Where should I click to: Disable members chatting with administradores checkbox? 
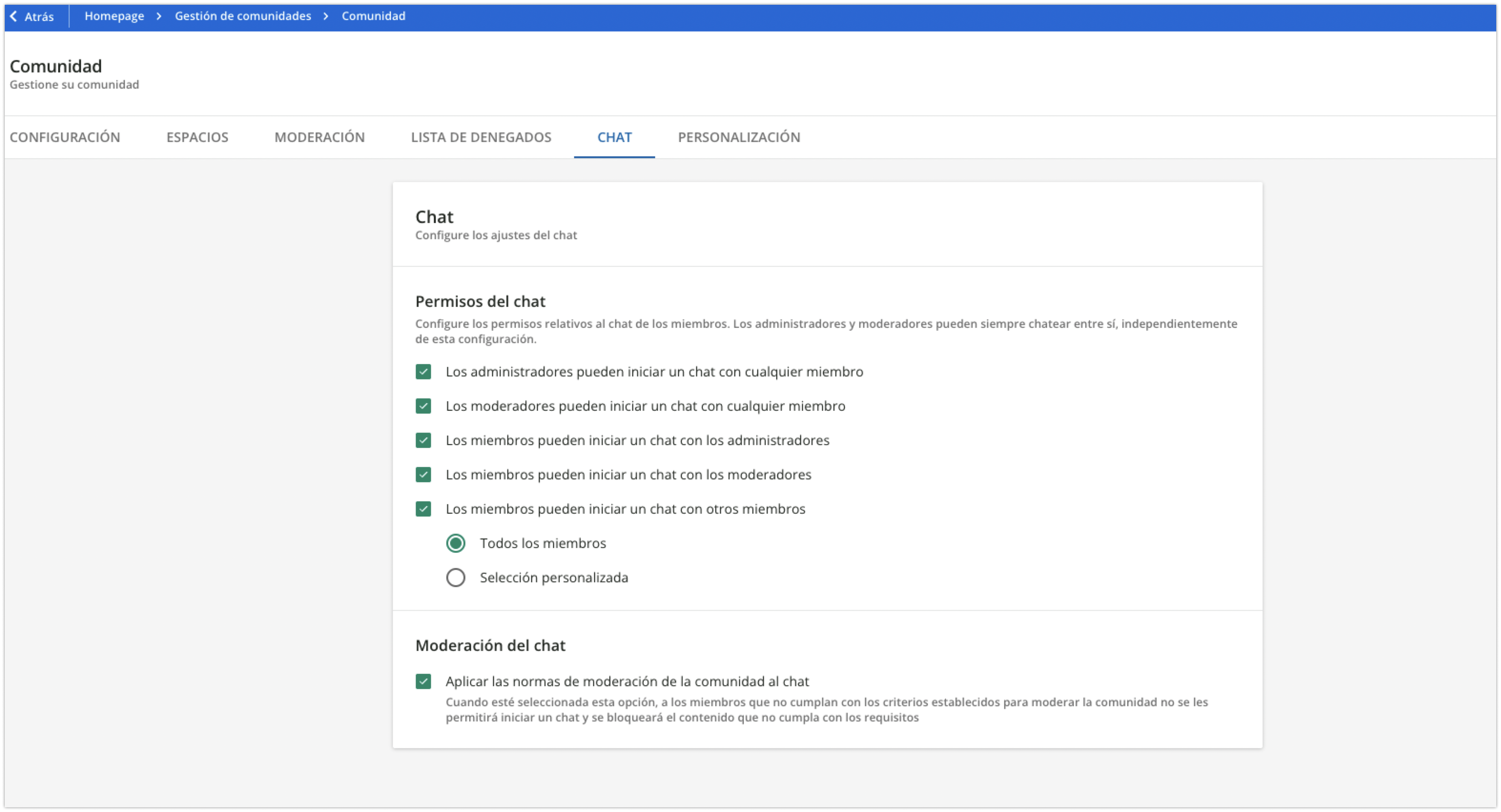[x=423, y=440]
